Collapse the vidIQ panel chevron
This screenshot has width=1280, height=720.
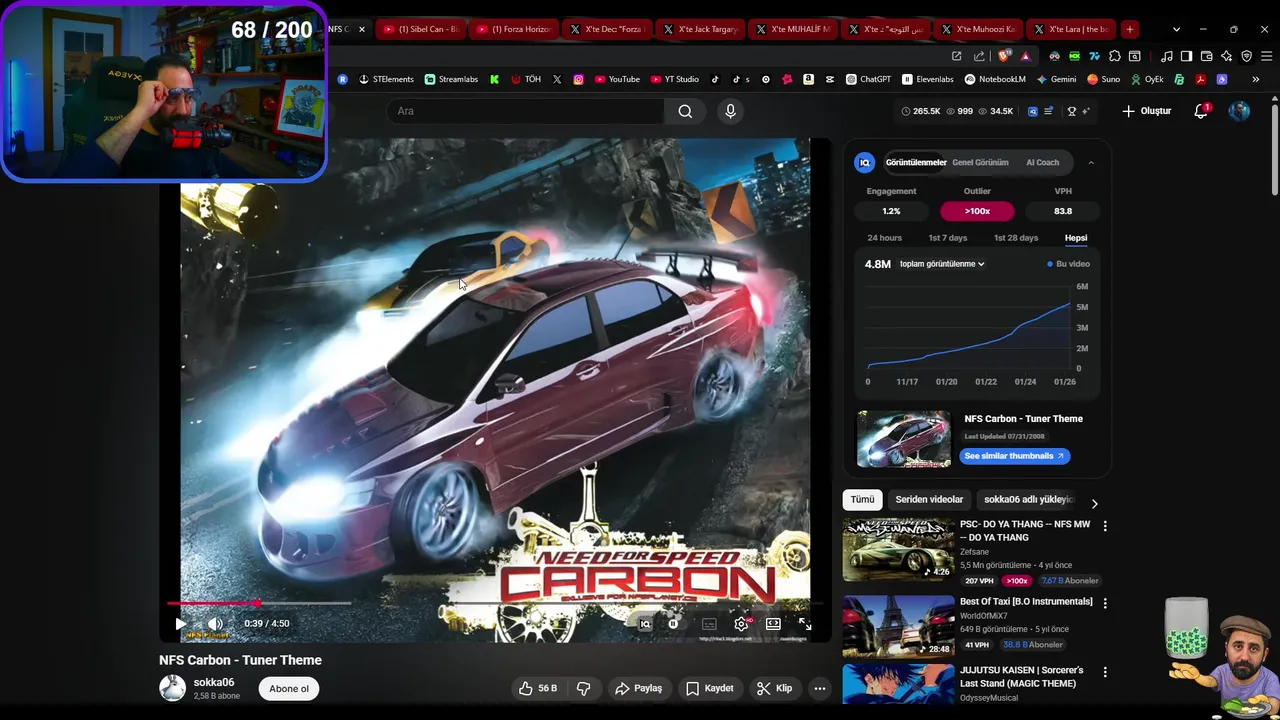coord(1091,162)
